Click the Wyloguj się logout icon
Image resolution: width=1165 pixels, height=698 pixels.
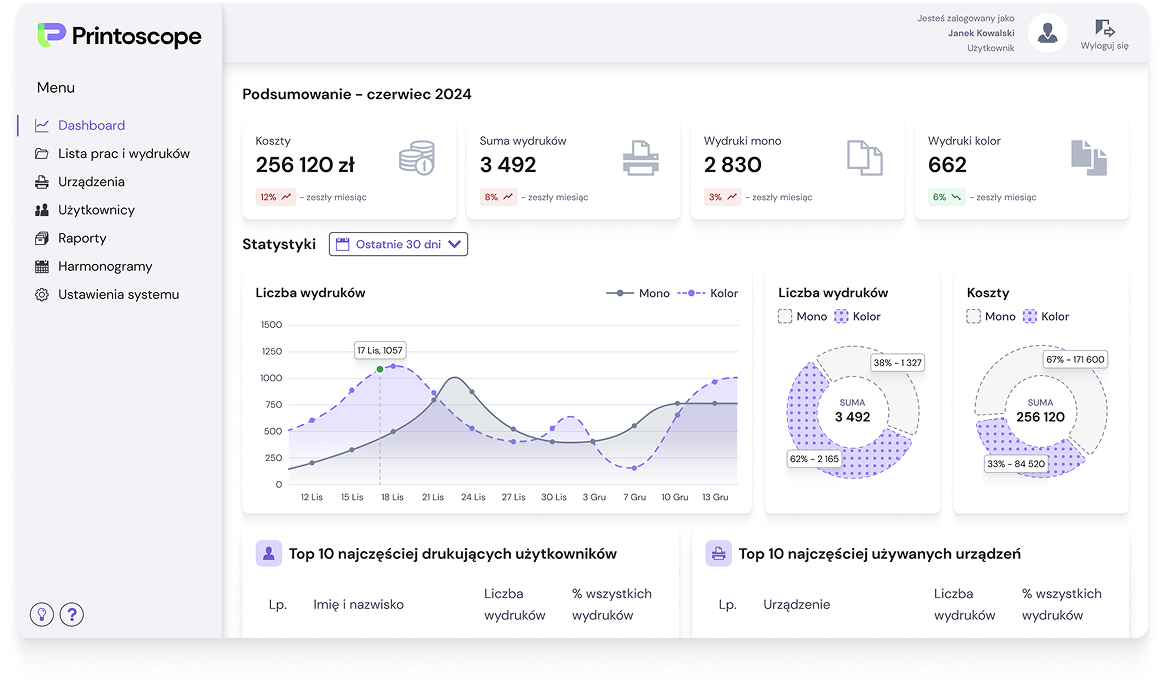[1104, 28]
